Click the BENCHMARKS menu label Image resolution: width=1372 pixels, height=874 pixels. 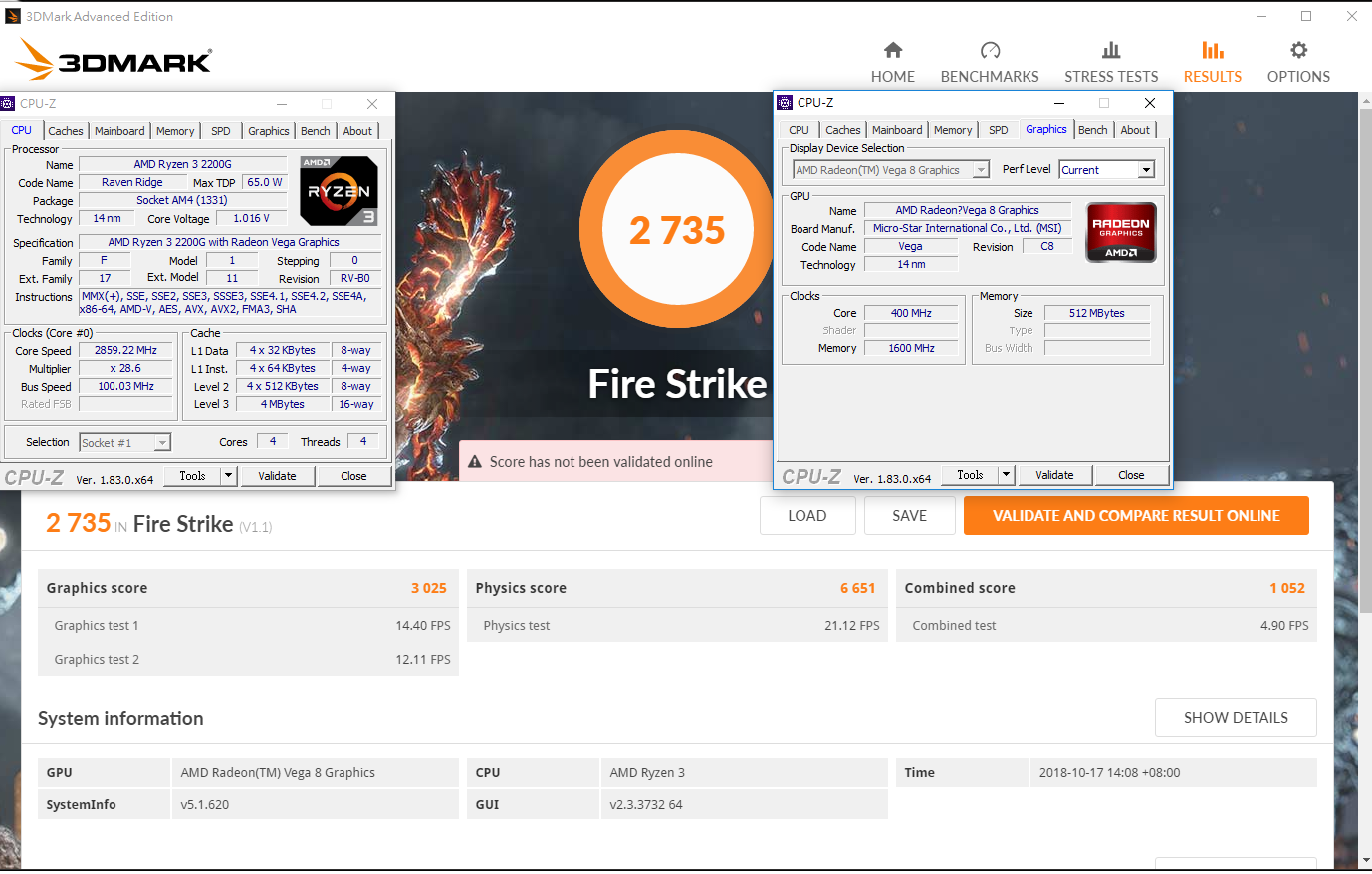pos(990,77)
